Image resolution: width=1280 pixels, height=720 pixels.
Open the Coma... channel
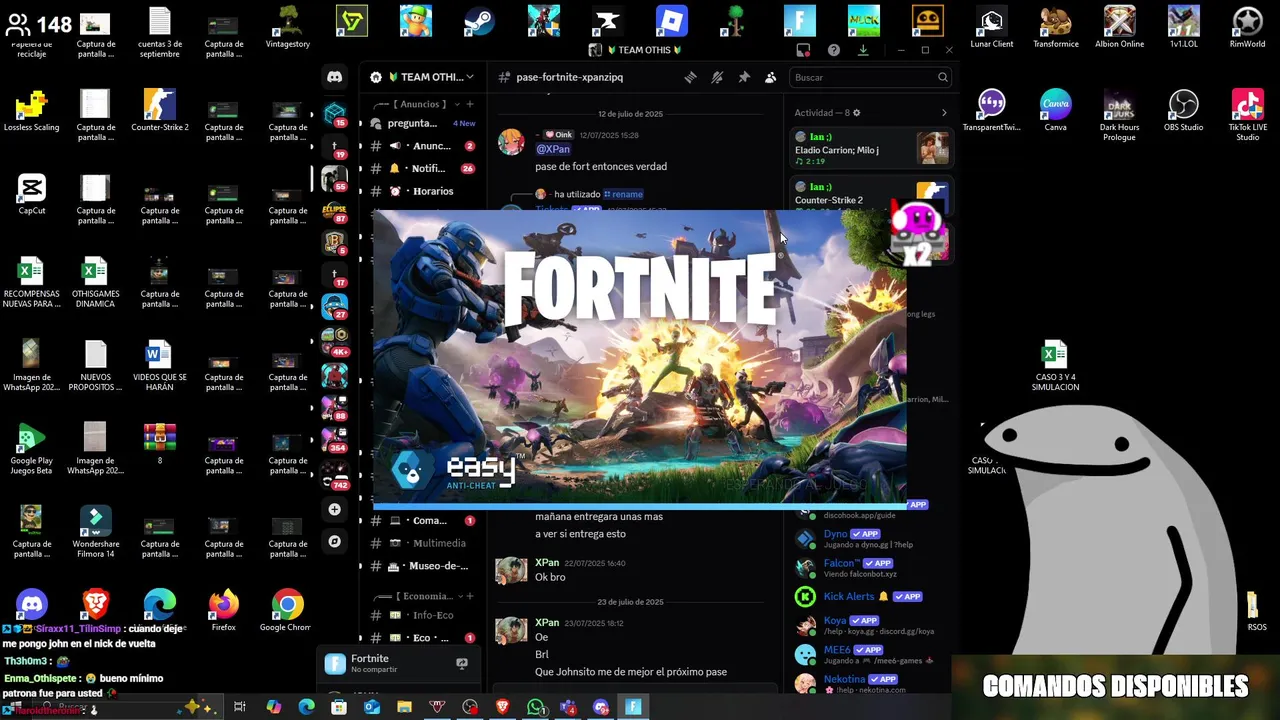tap(423, 520)
